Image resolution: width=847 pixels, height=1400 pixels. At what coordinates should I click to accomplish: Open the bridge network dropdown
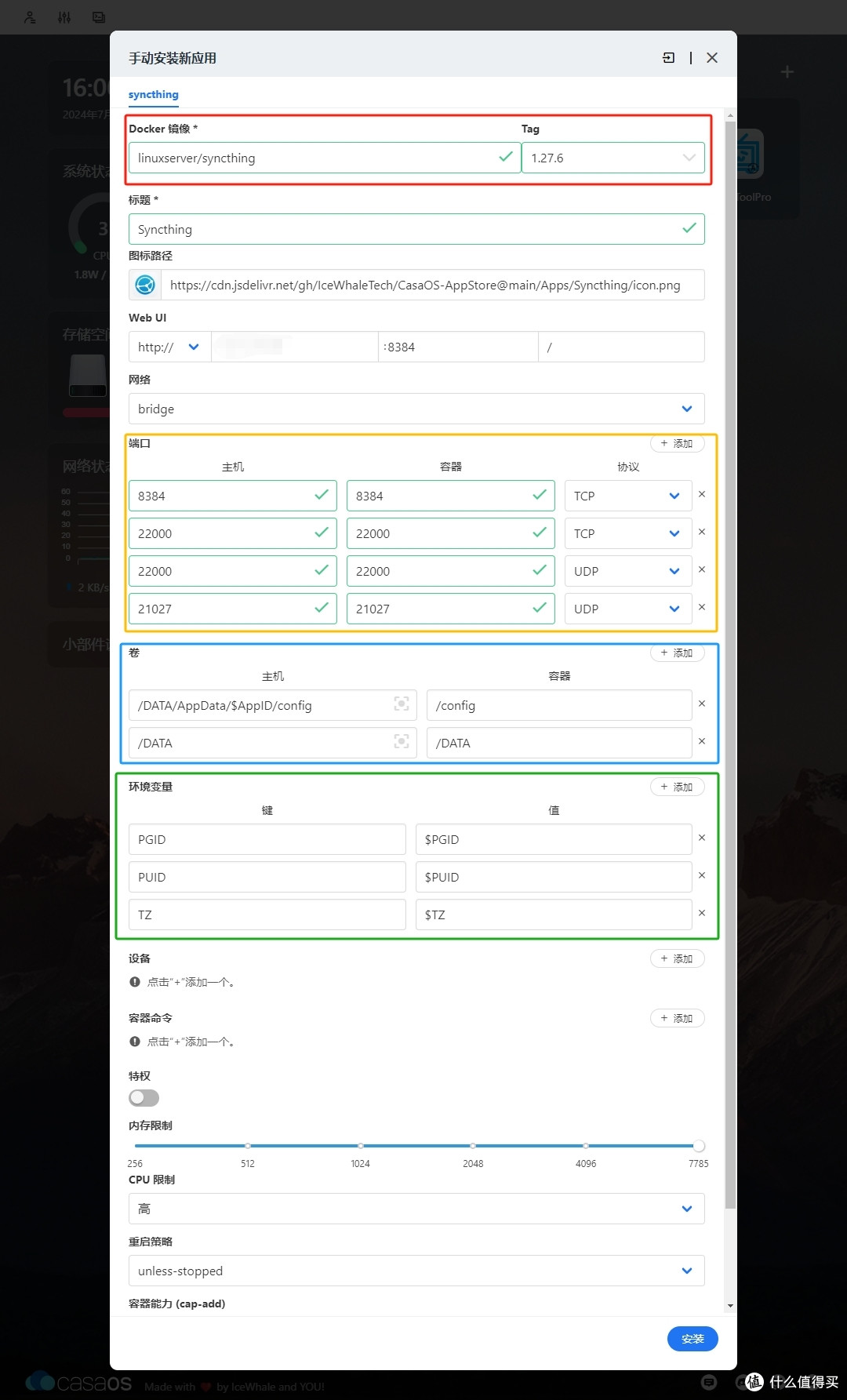coord(416,409)
